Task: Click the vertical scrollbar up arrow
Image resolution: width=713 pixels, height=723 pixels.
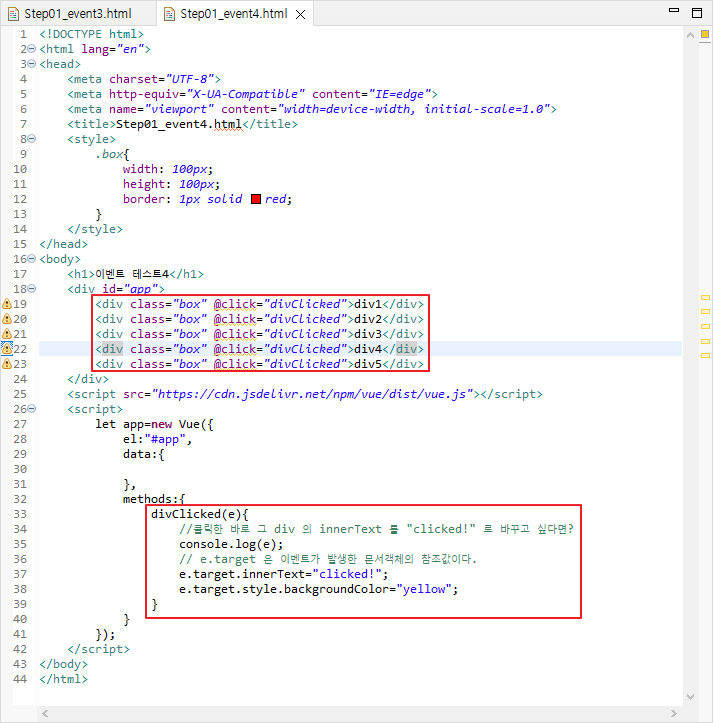Action: [690, 35]
